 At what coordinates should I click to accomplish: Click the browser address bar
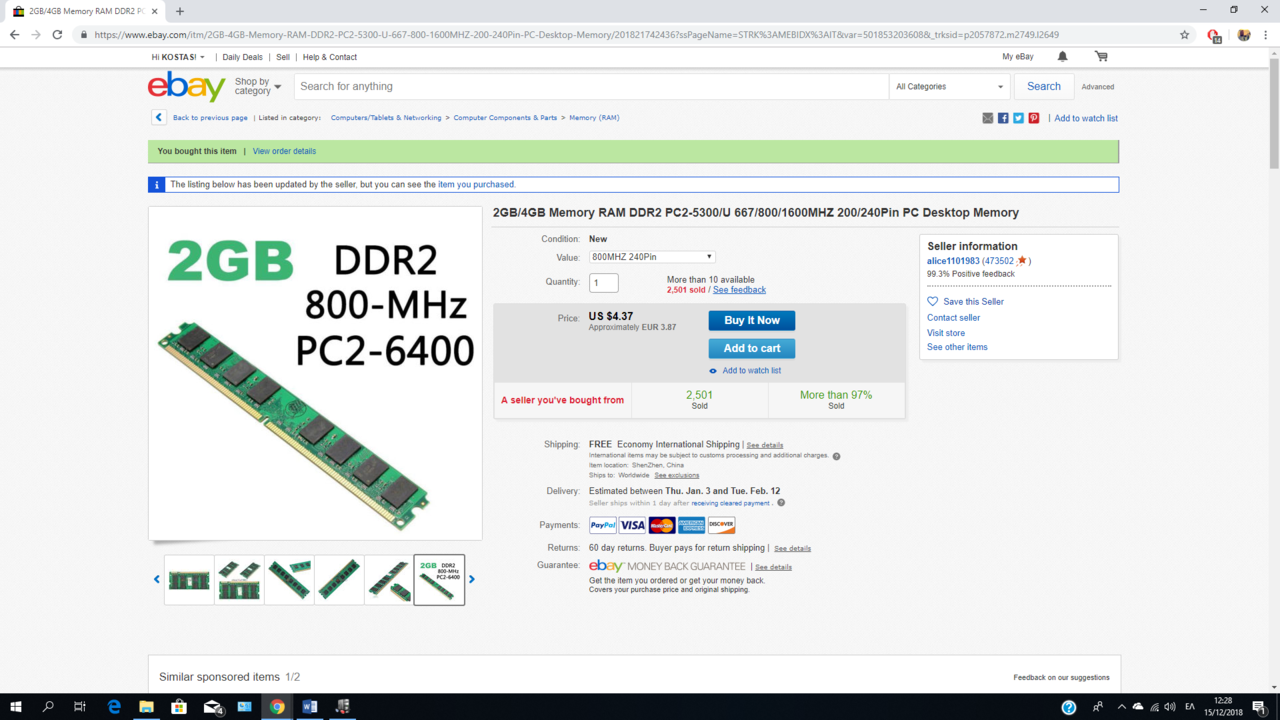(x=625, y=34)
